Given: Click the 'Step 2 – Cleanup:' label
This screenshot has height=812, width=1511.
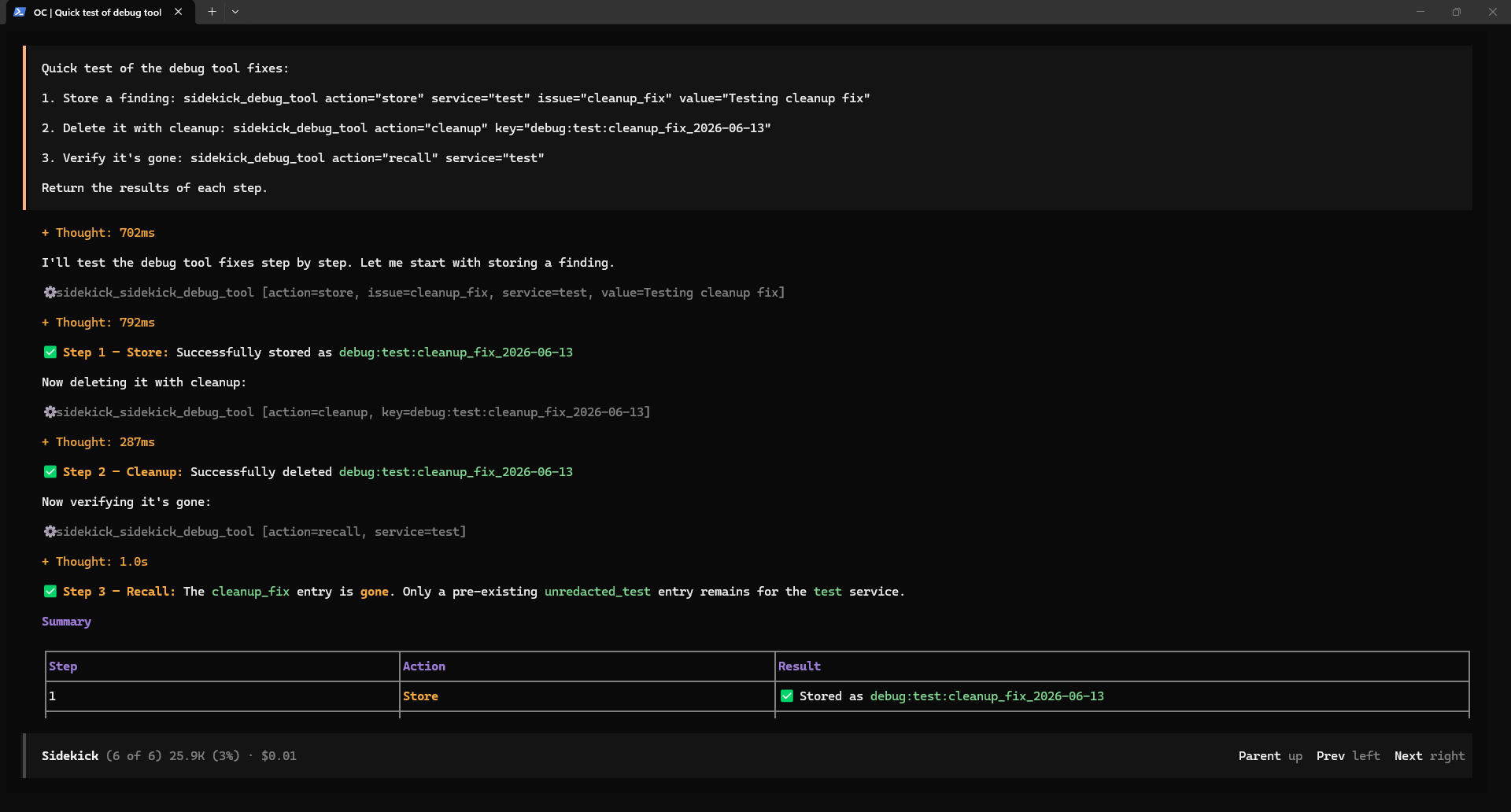Looking at the screenshot, I should (123, 472).
